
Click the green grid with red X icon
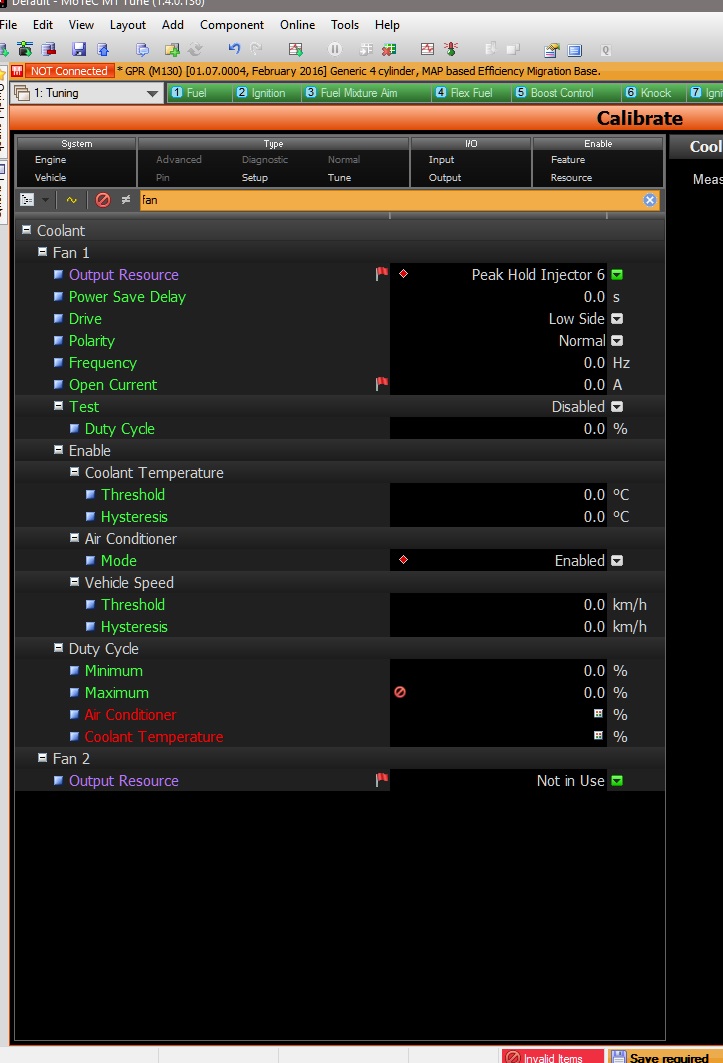[389, 49]
